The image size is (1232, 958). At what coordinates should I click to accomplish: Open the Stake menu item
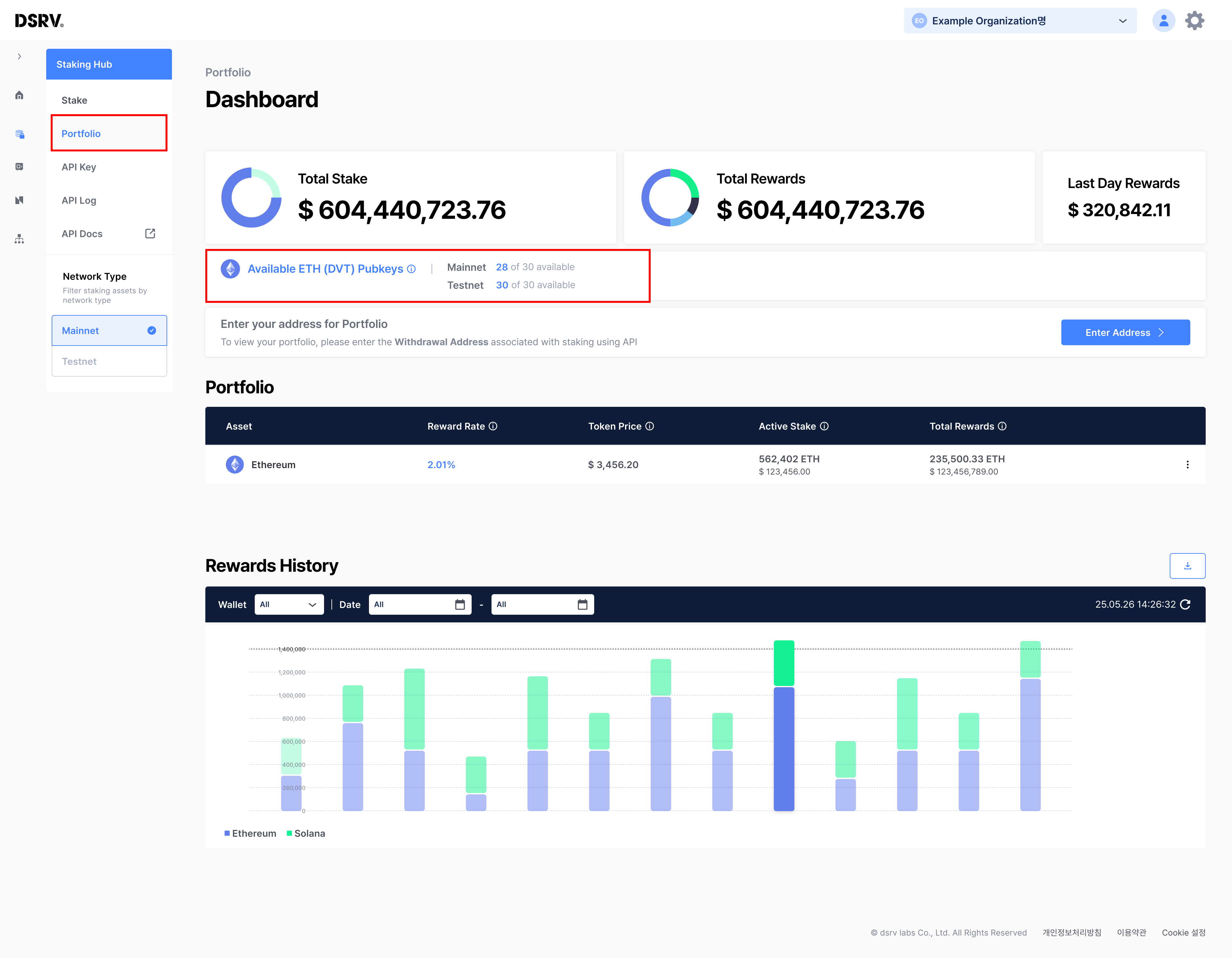point(74,100)
